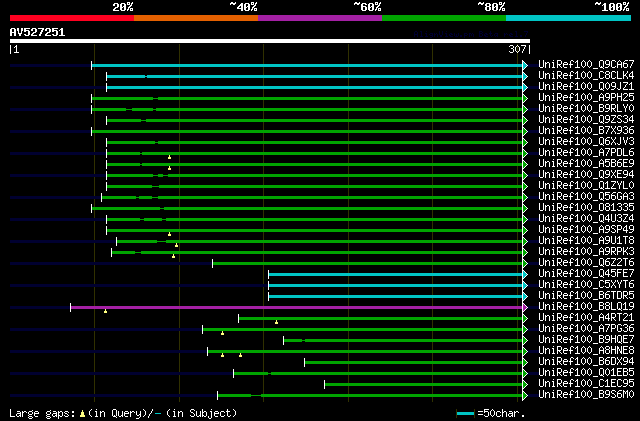Screen dimensions: 640x421
Task: Click the UniRef100_B6DX94 label
Action: tap(586, 362)
